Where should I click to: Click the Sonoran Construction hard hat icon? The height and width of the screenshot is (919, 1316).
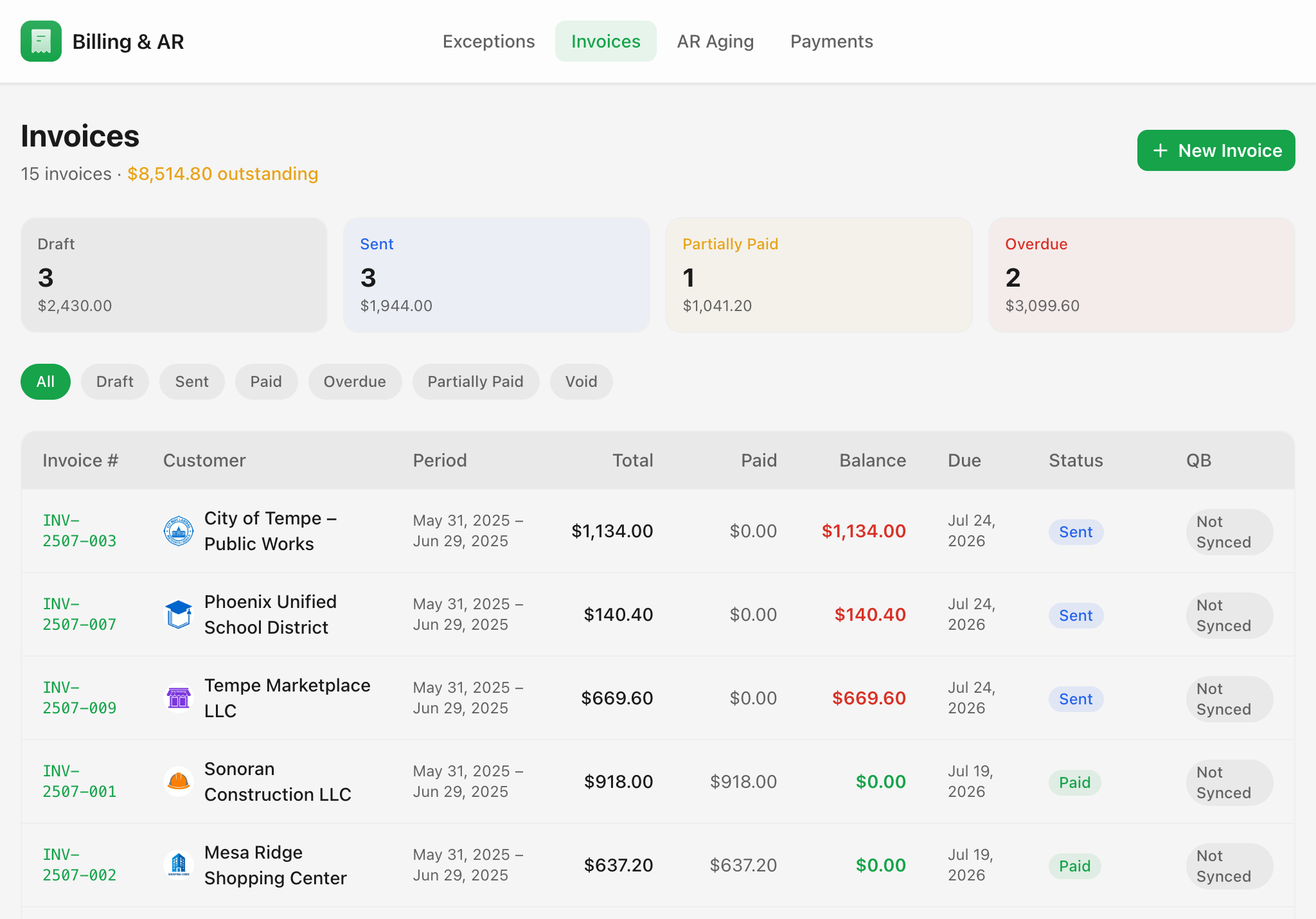179,781
